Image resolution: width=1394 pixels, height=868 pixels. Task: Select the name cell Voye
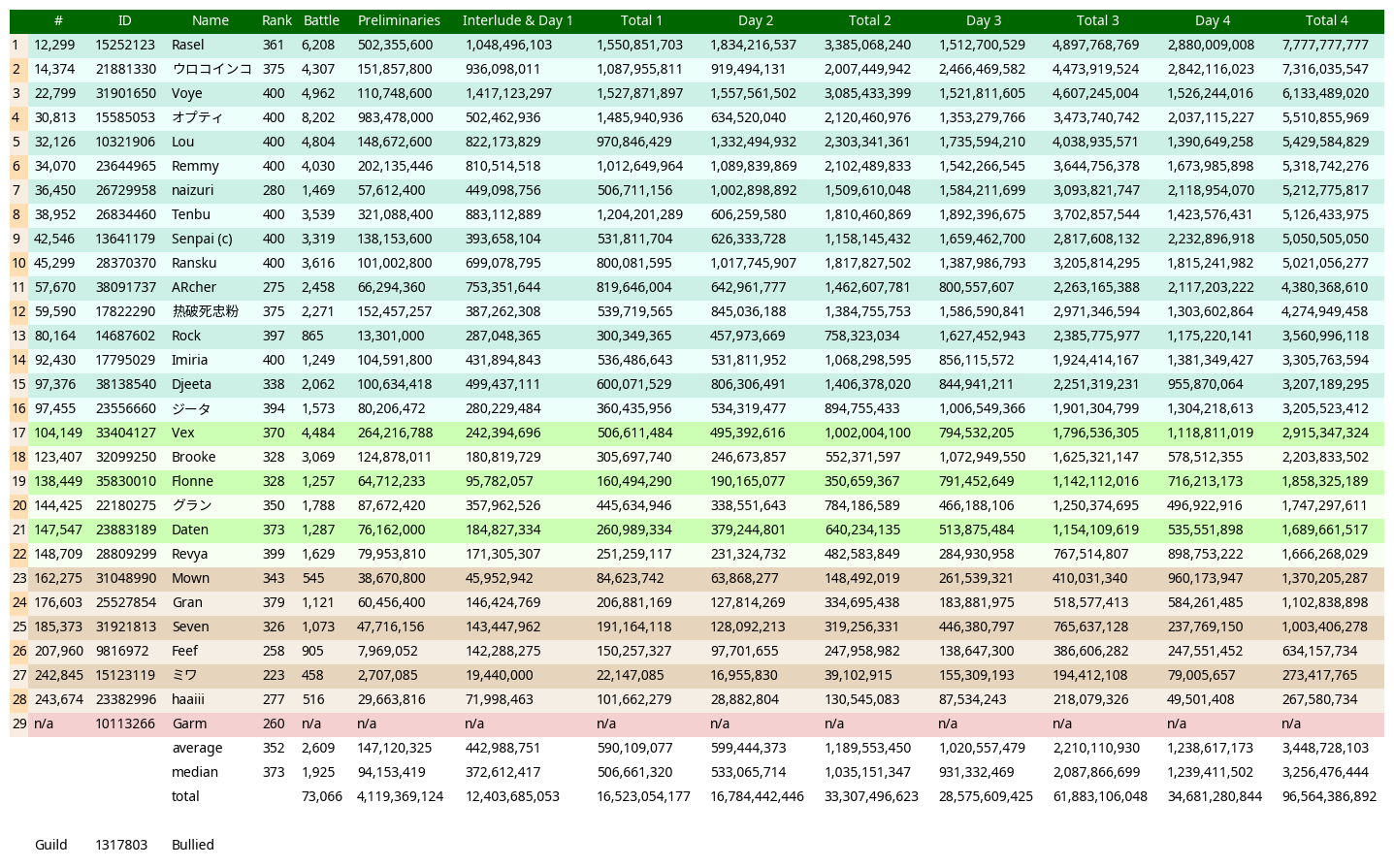[x=187, y=93]
